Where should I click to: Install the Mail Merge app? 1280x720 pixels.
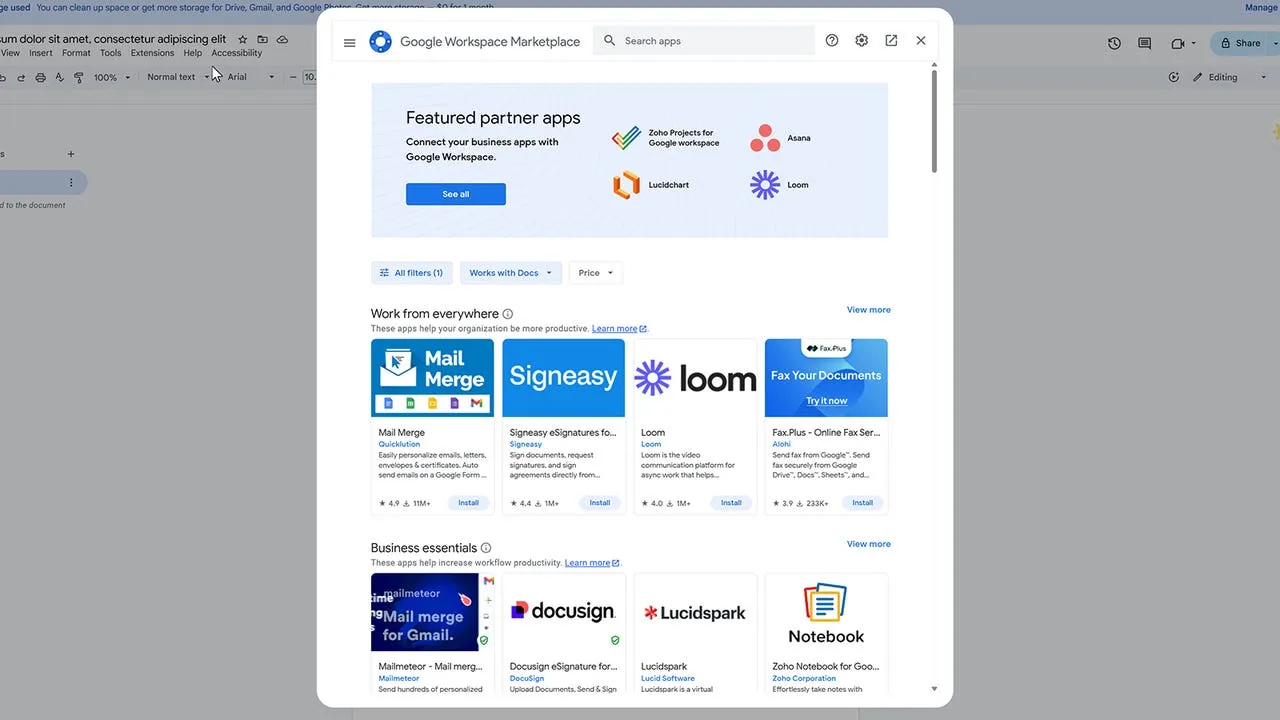[x=468, y=503]
